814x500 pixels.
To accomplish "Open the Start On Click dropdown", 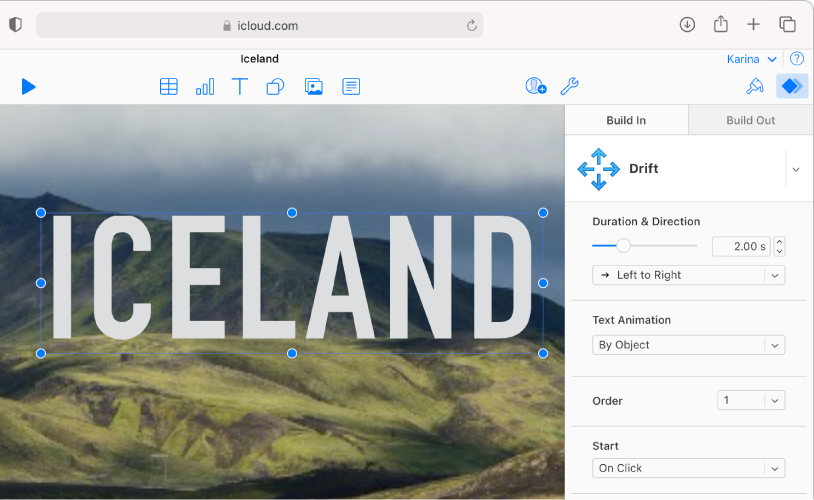I will coord(688,468).
